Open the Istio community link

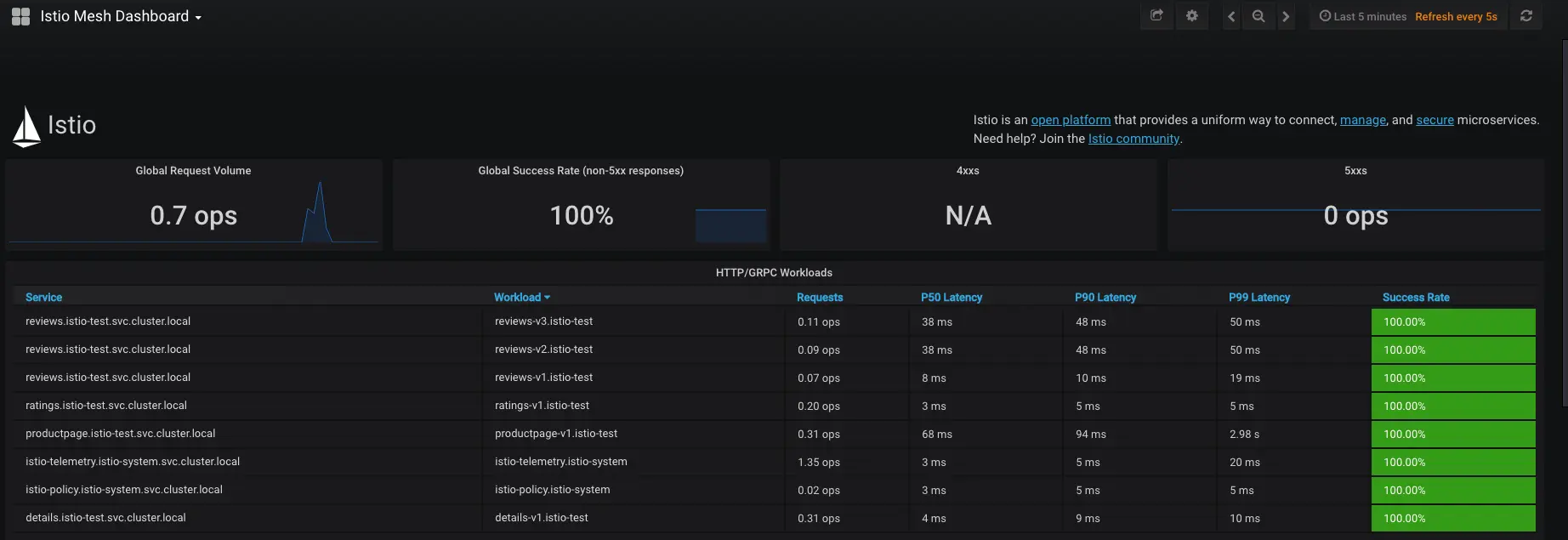[1133, 139]
